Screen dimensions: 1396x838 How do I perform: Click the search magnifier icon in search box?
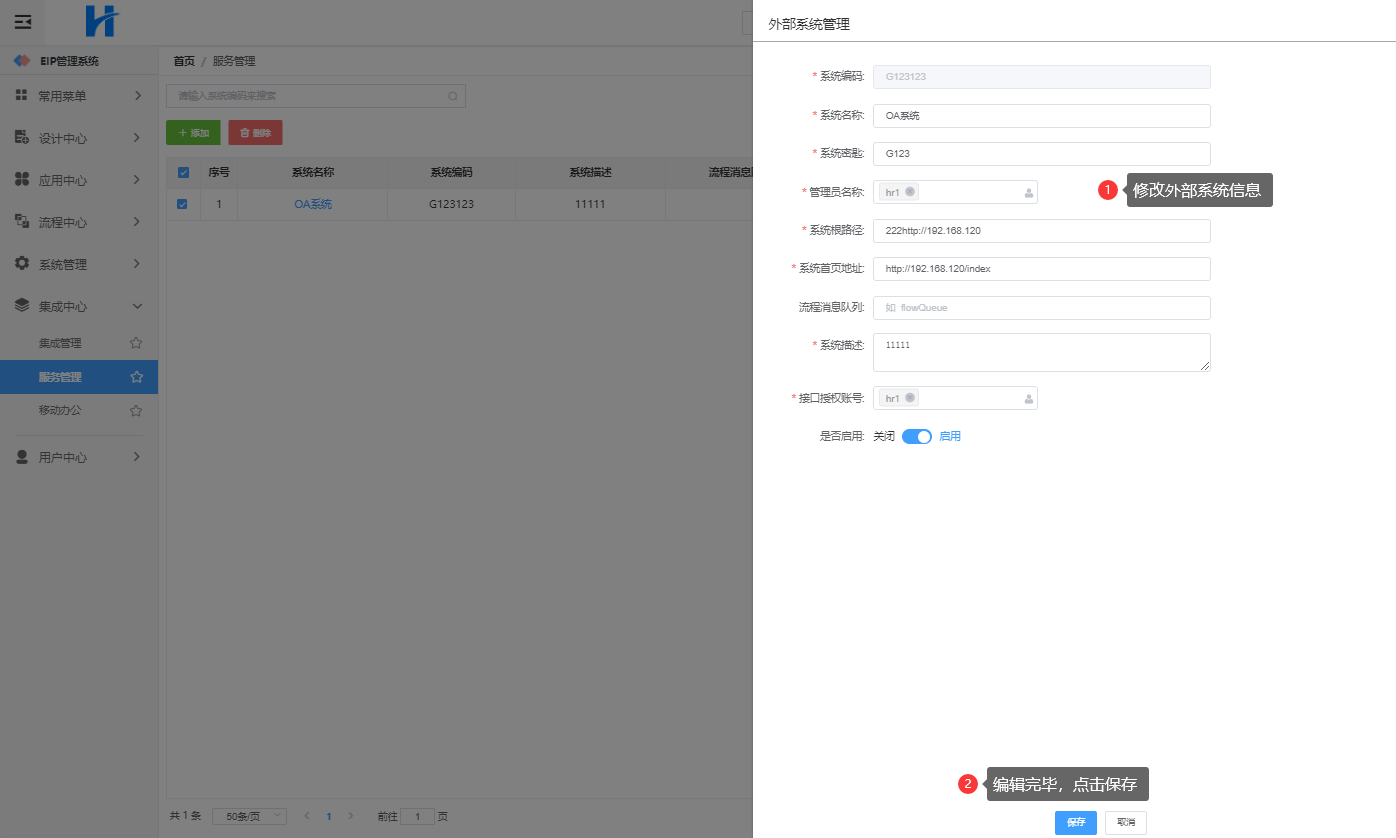coord(452,96)
